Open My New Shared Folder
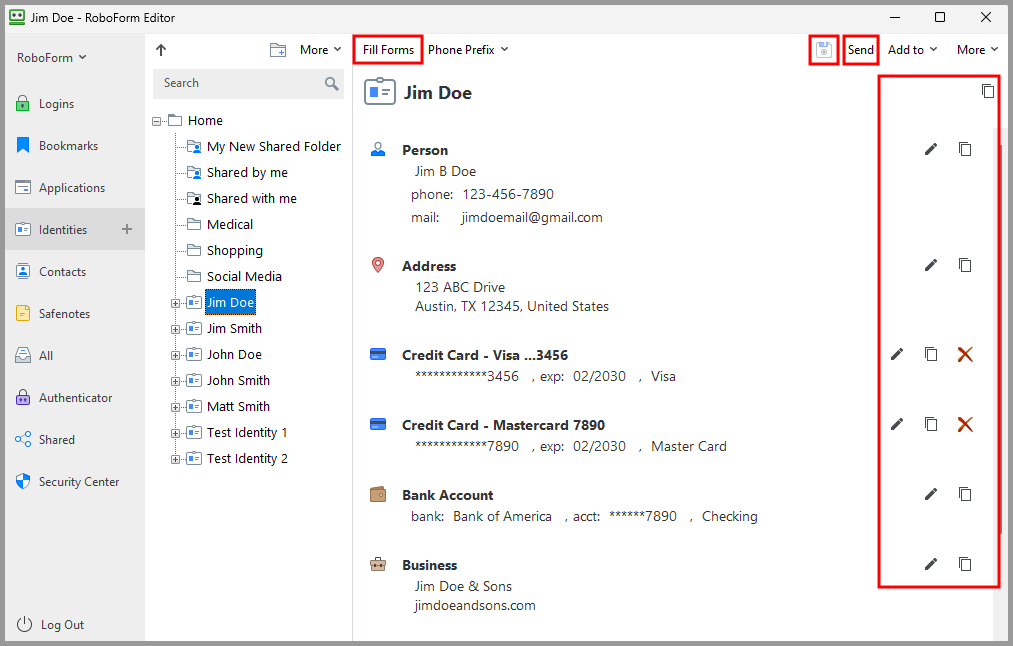The height and width of the screenshot is (646, 1013). [264, 147]
